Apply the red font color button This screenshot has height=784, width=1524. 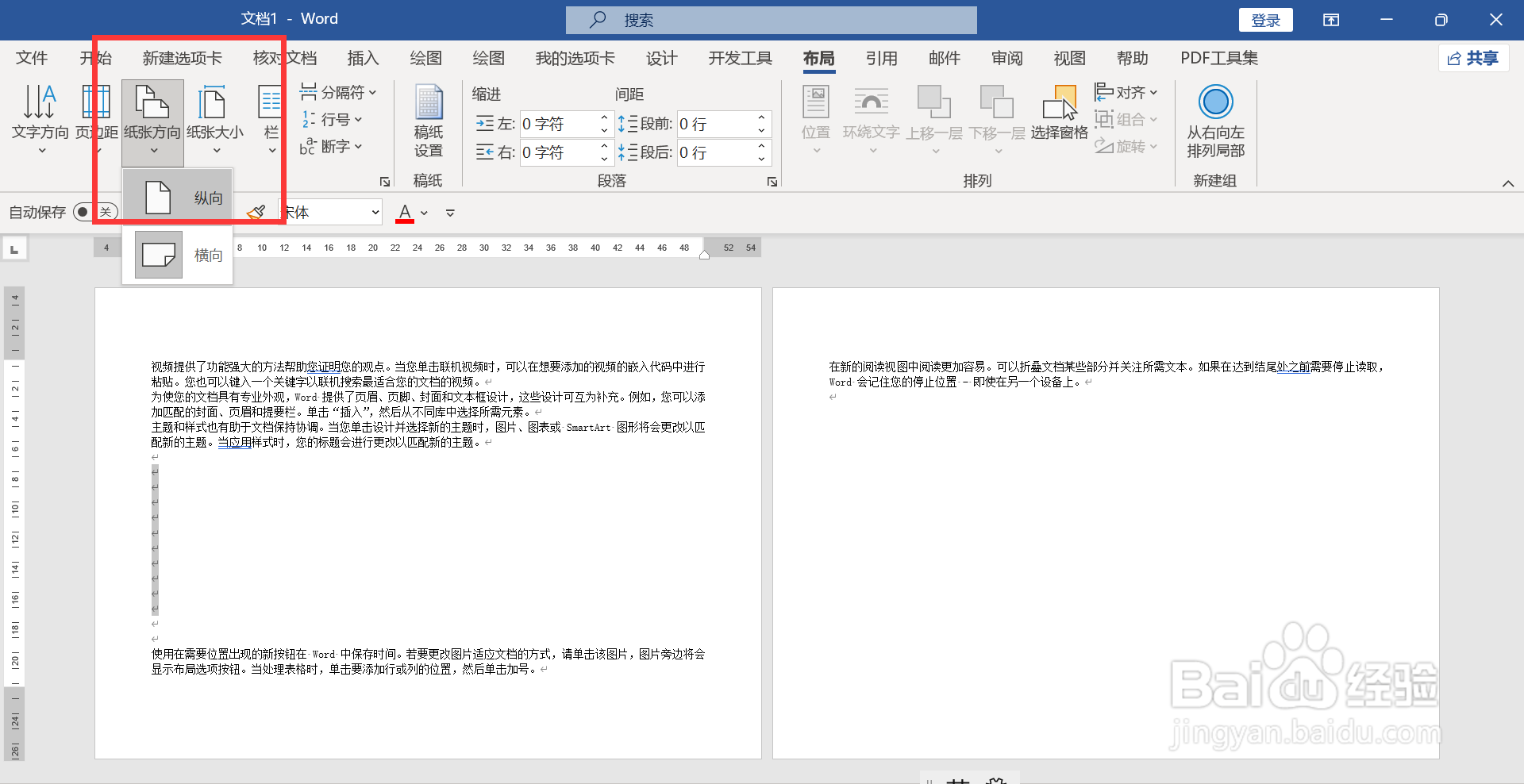(405, 212)
